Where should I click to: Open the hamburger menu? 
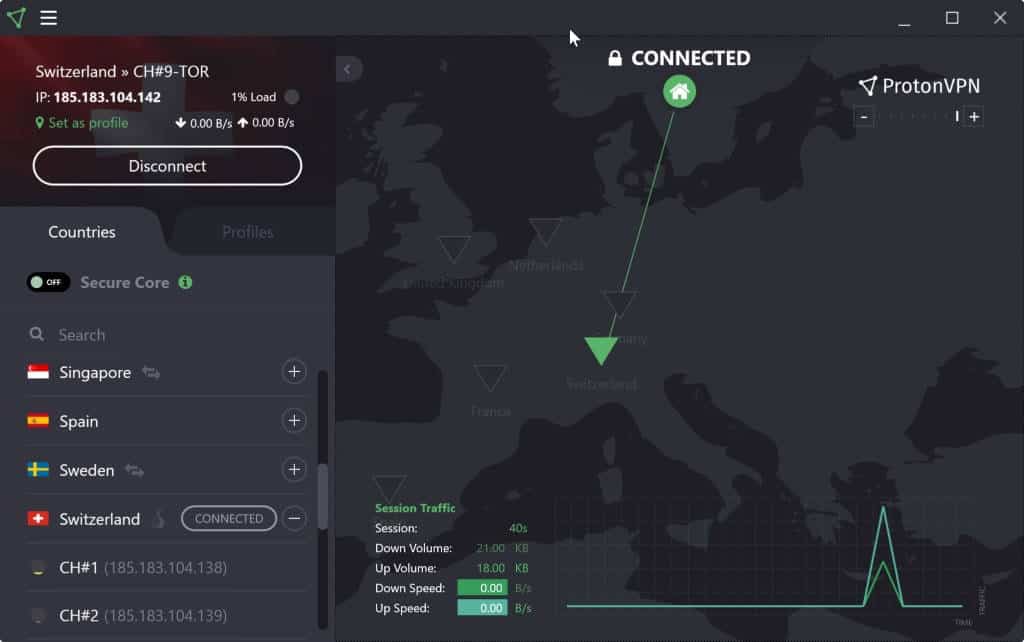pyautogui.click(x=46, y=18)
